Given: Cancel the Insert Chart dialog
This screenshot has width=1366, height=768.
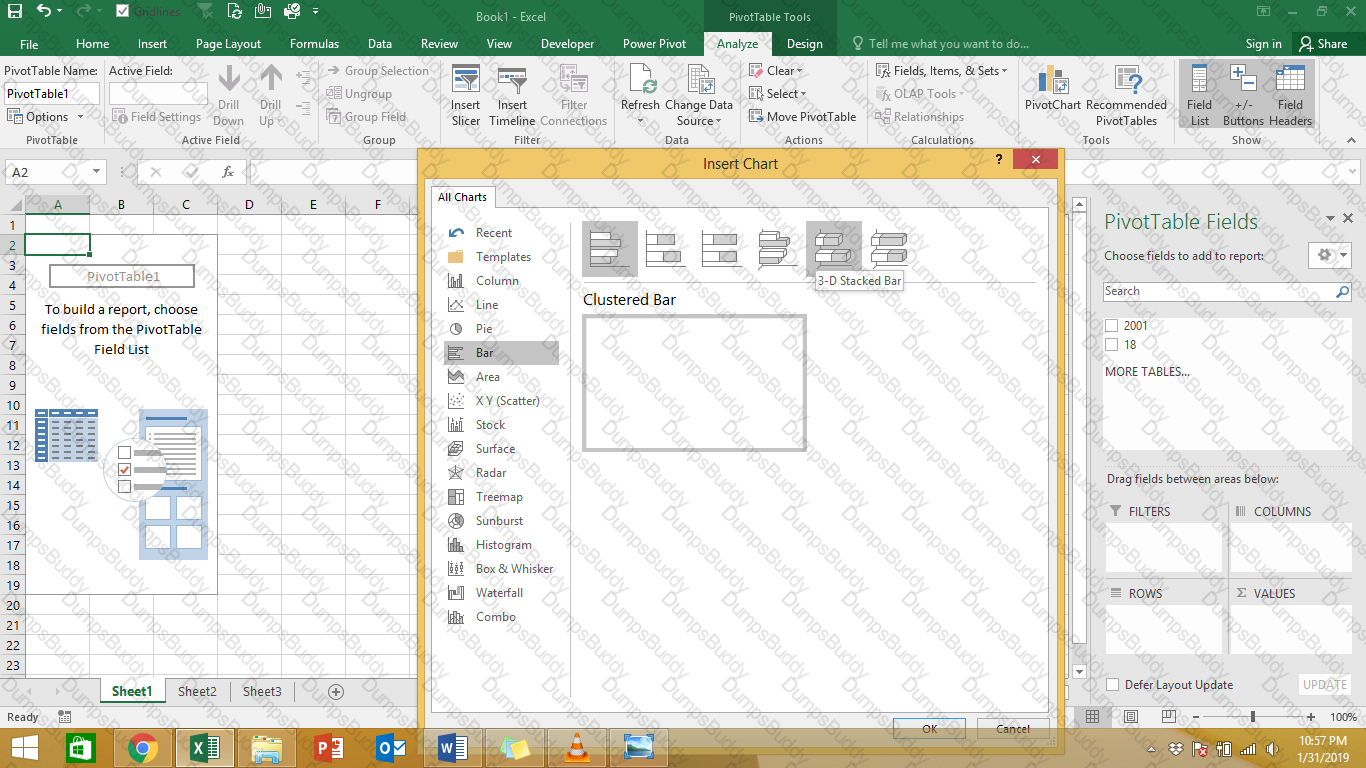Looking at the screenshot, I should point(1013,729).
